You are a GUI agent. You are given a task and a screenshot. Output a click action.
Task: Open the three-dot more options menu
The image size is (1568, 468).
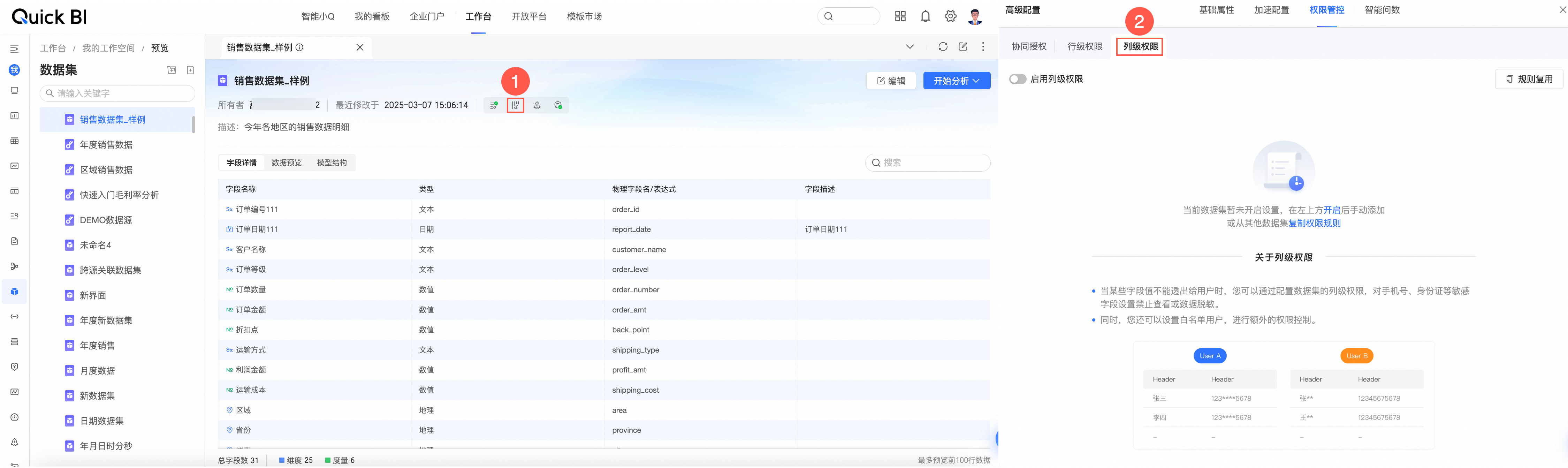click(x=983, y=47)
